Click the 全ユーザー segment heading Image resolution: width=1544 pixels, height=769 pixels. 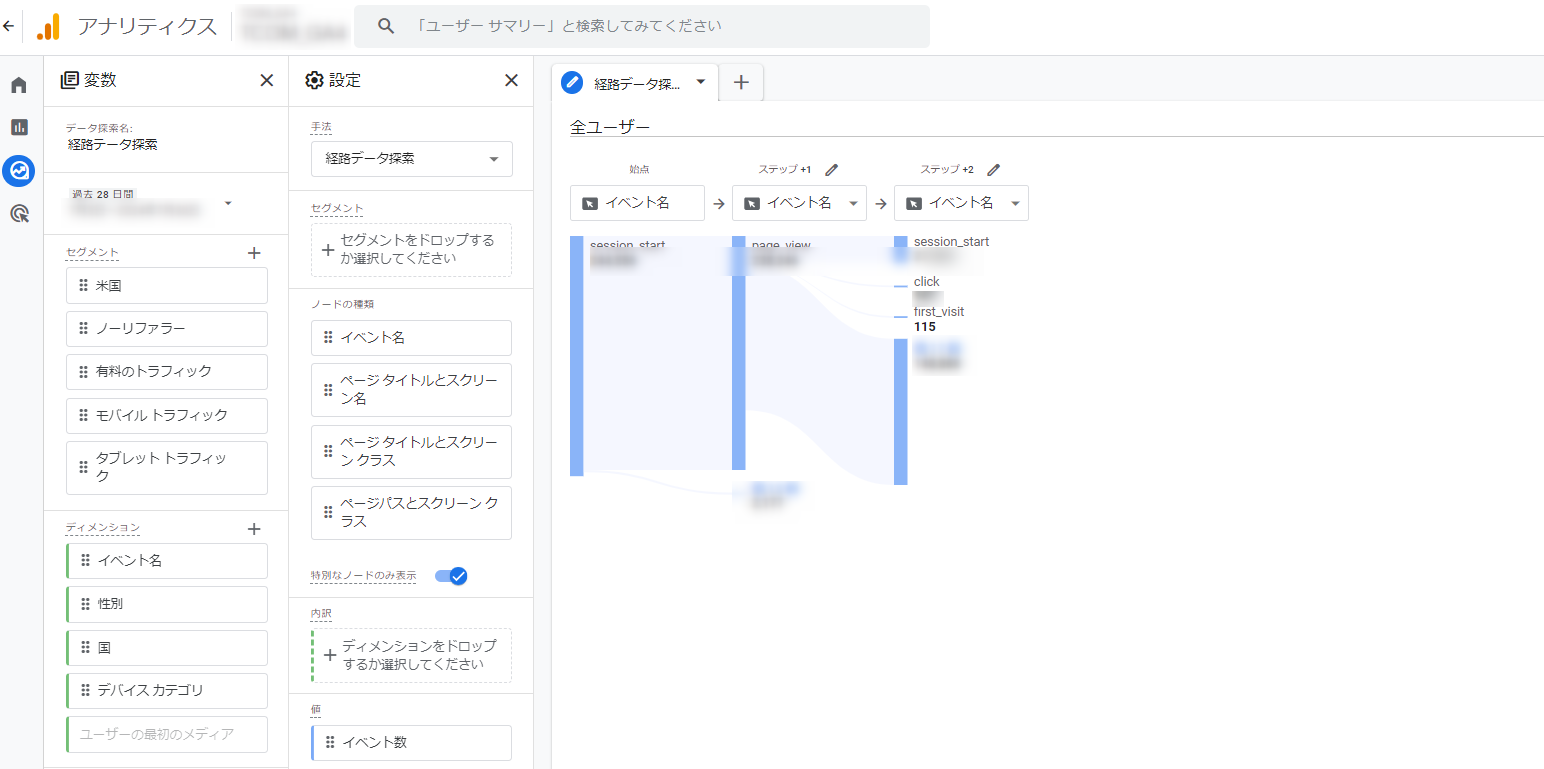[610, 127]
